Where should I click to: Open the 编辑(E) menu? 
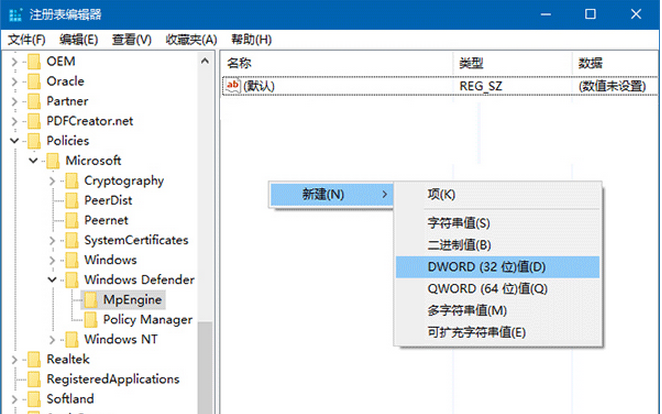(x=79, y=40)
